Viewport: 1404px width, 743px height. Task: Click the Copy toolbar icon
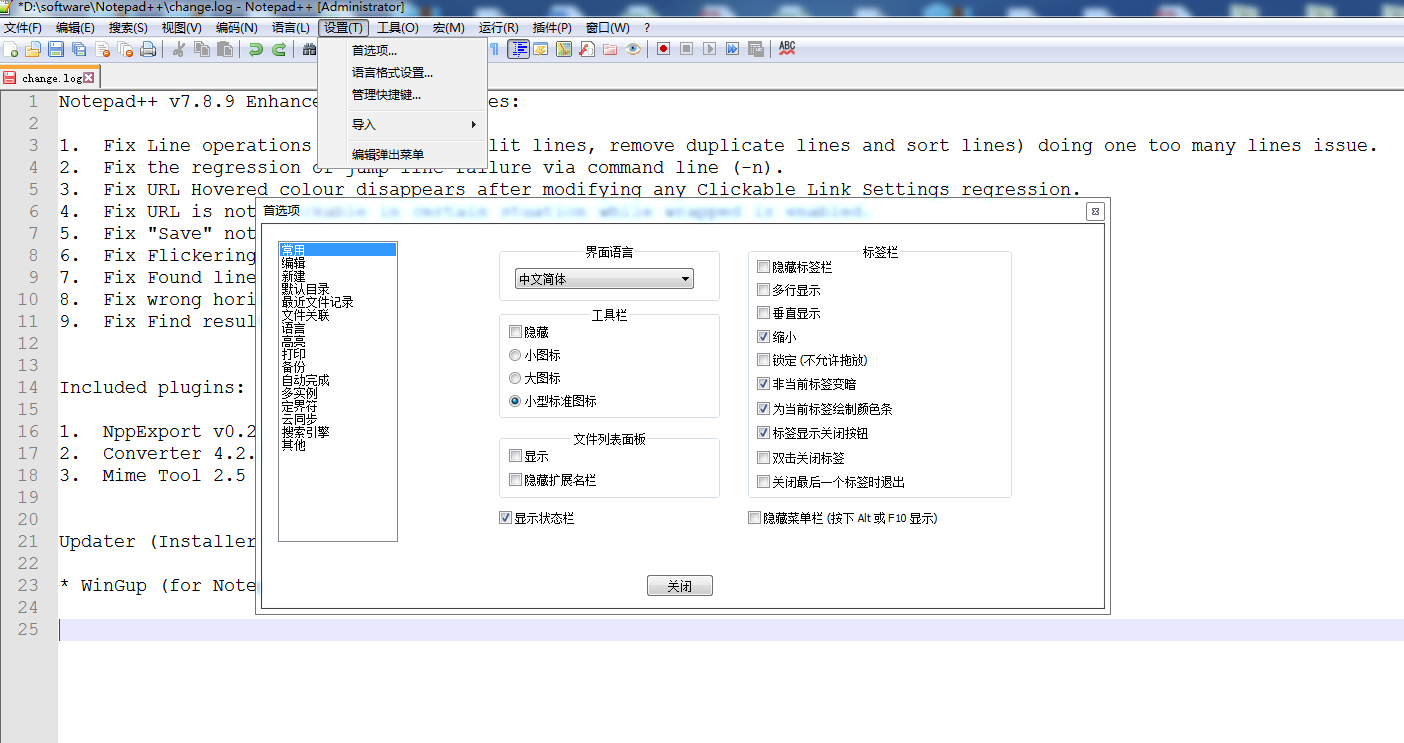click(202, 49)
